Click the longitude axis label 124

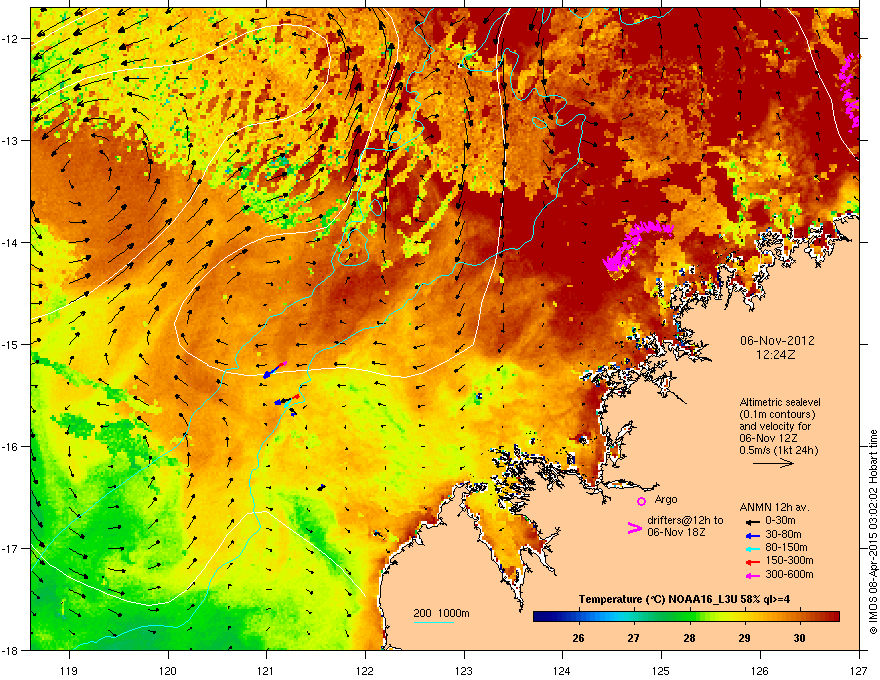point(562,670)
